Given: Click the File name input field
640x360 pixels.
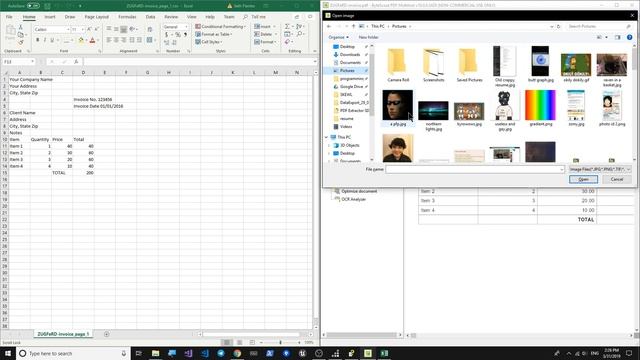Looking at the screenshot, I should click(x=475, y=169).
